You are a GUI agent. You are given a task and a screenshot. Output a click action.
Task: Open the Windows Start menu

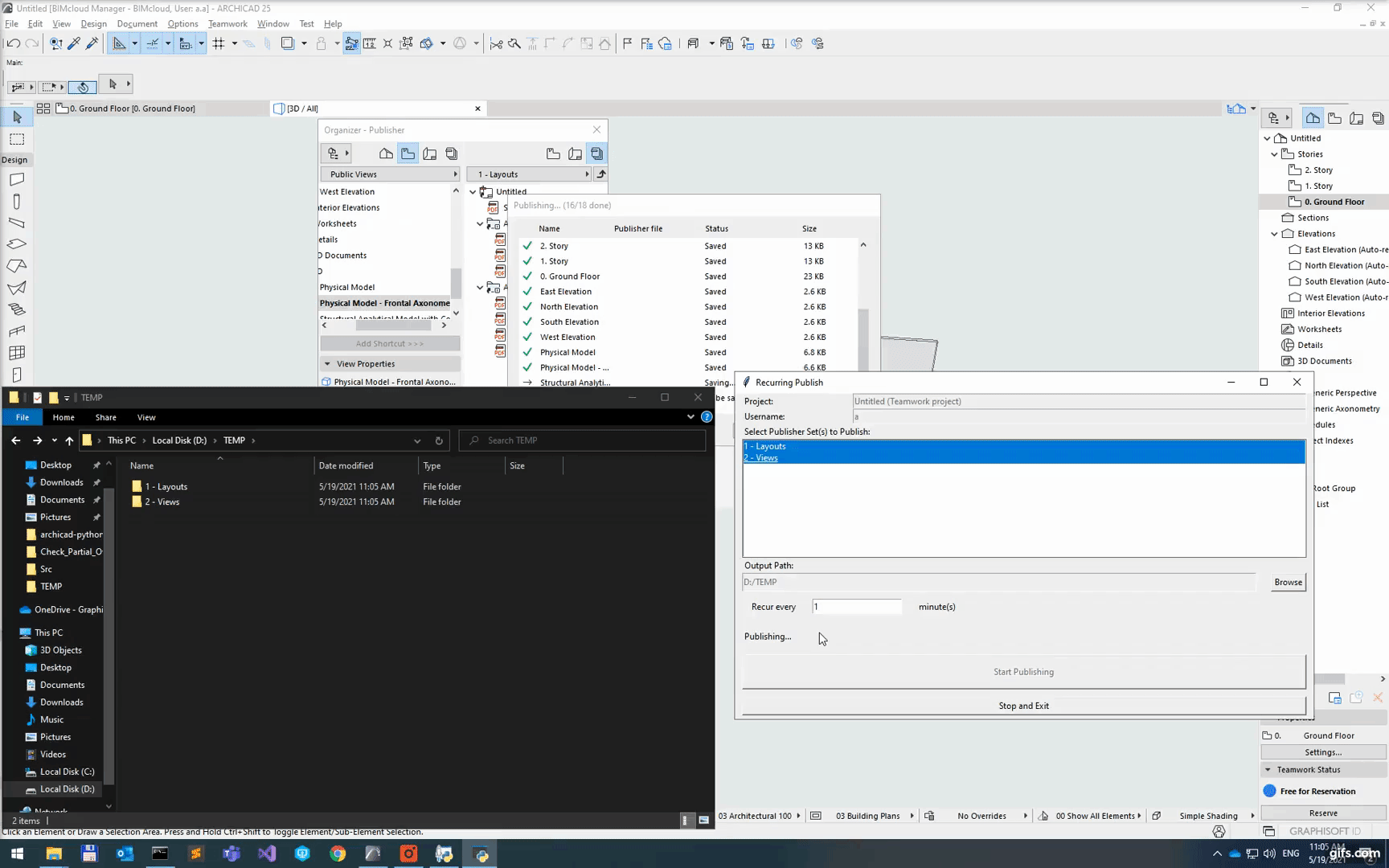[x=17, y=854]
